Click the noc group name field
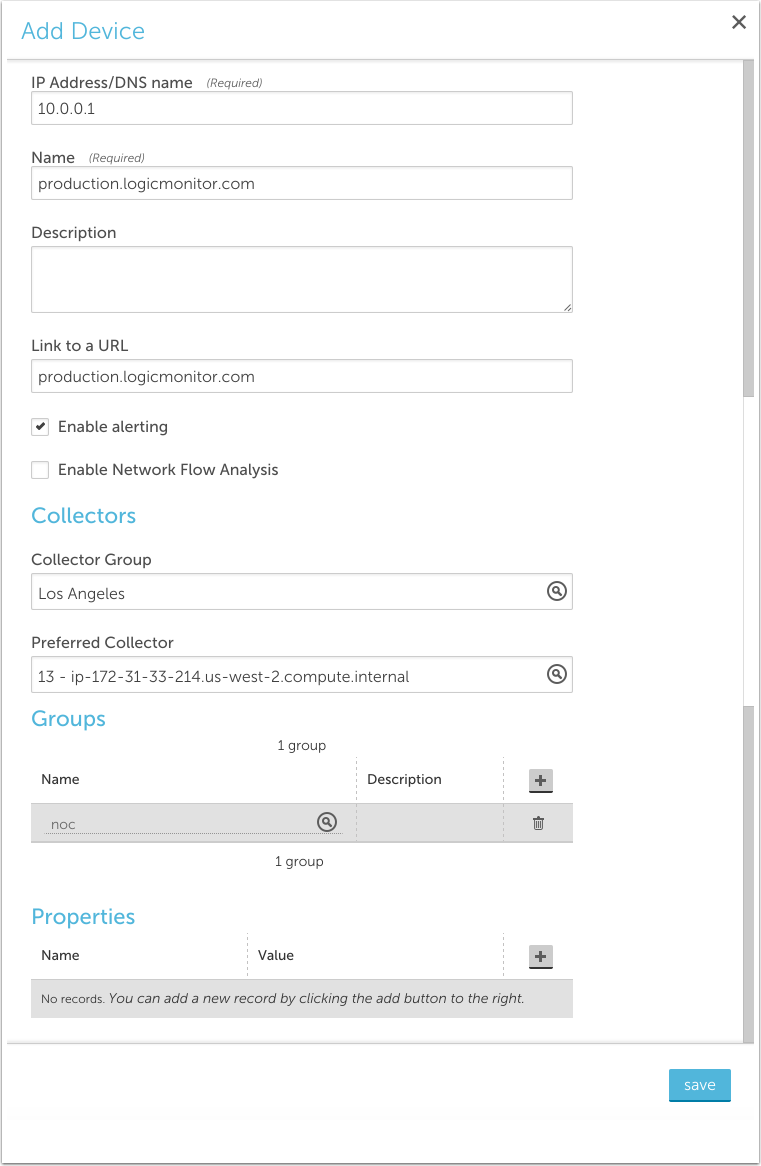 click(180, 824)
